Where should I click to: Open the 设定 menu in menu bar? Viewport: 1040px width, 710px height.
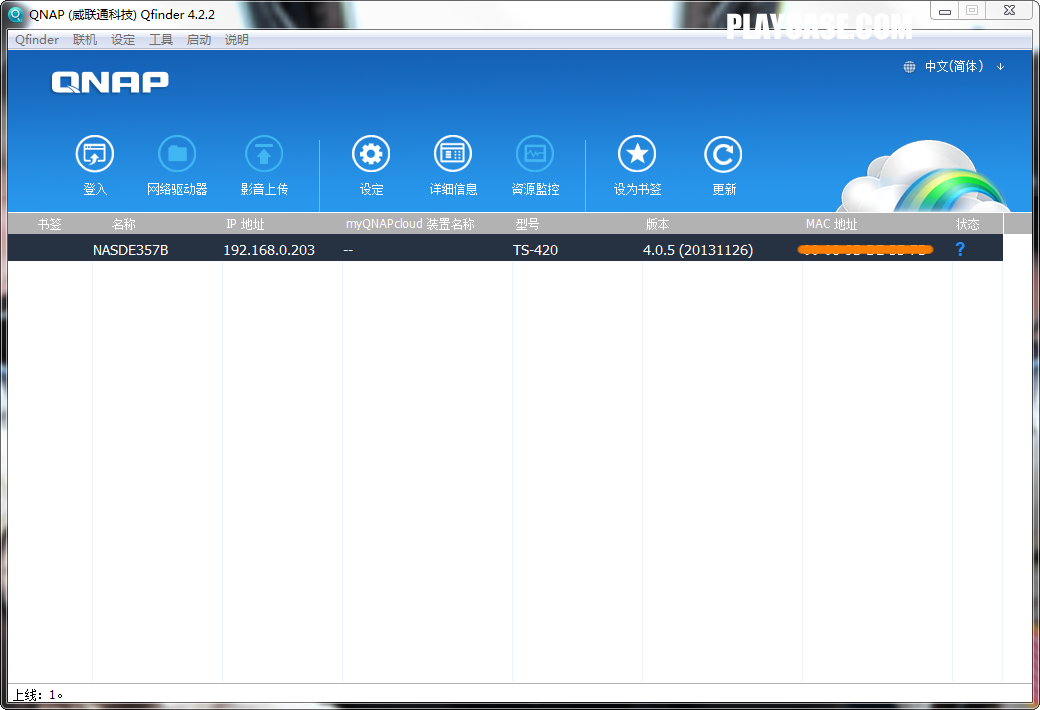coord(123,40)
